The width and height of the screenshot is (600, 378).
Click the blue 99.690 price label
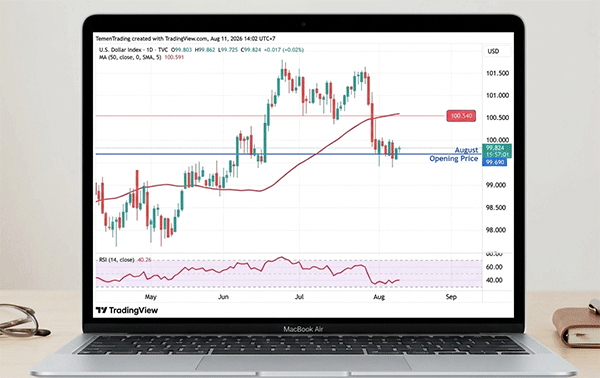[495, 162]
